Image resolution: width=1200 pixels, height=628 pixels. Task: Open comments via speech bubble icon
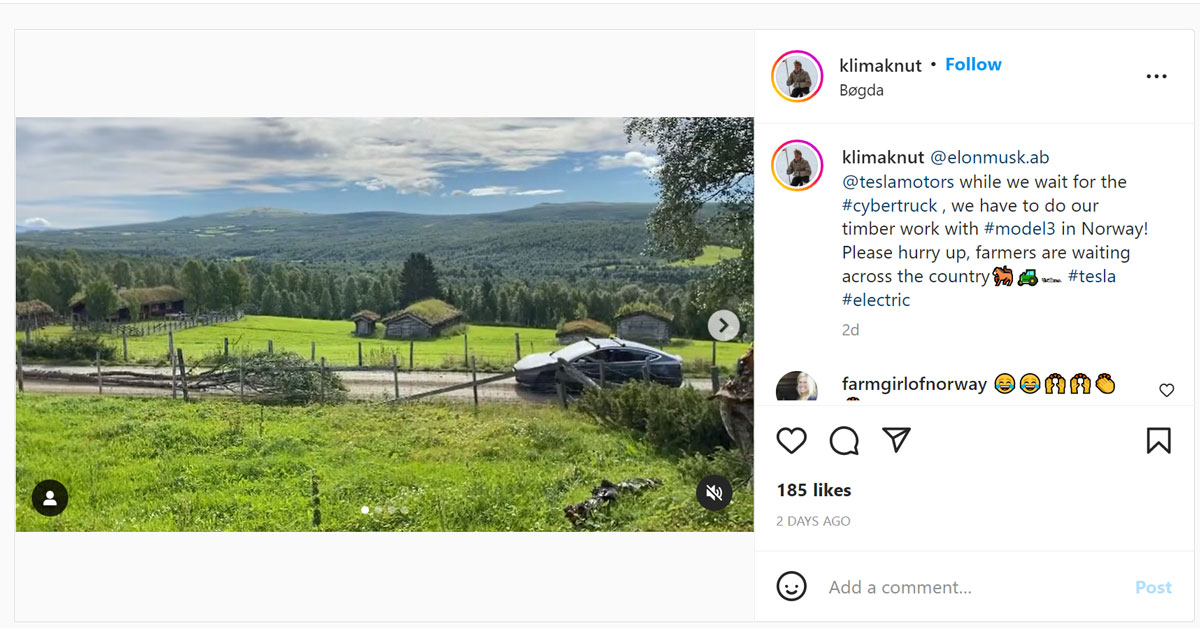[844, 441]
